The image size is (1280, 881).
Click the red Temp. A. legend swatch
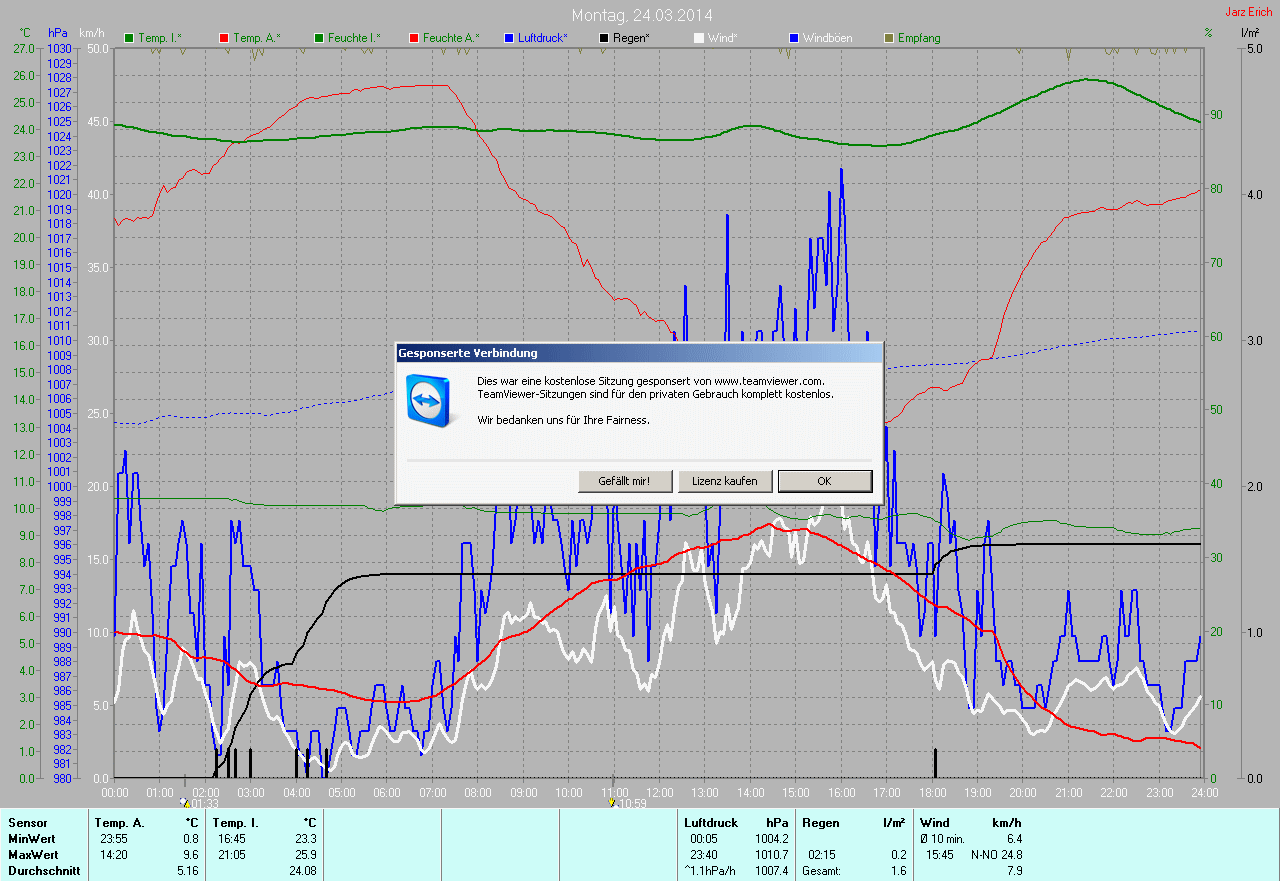coord(224,38)
